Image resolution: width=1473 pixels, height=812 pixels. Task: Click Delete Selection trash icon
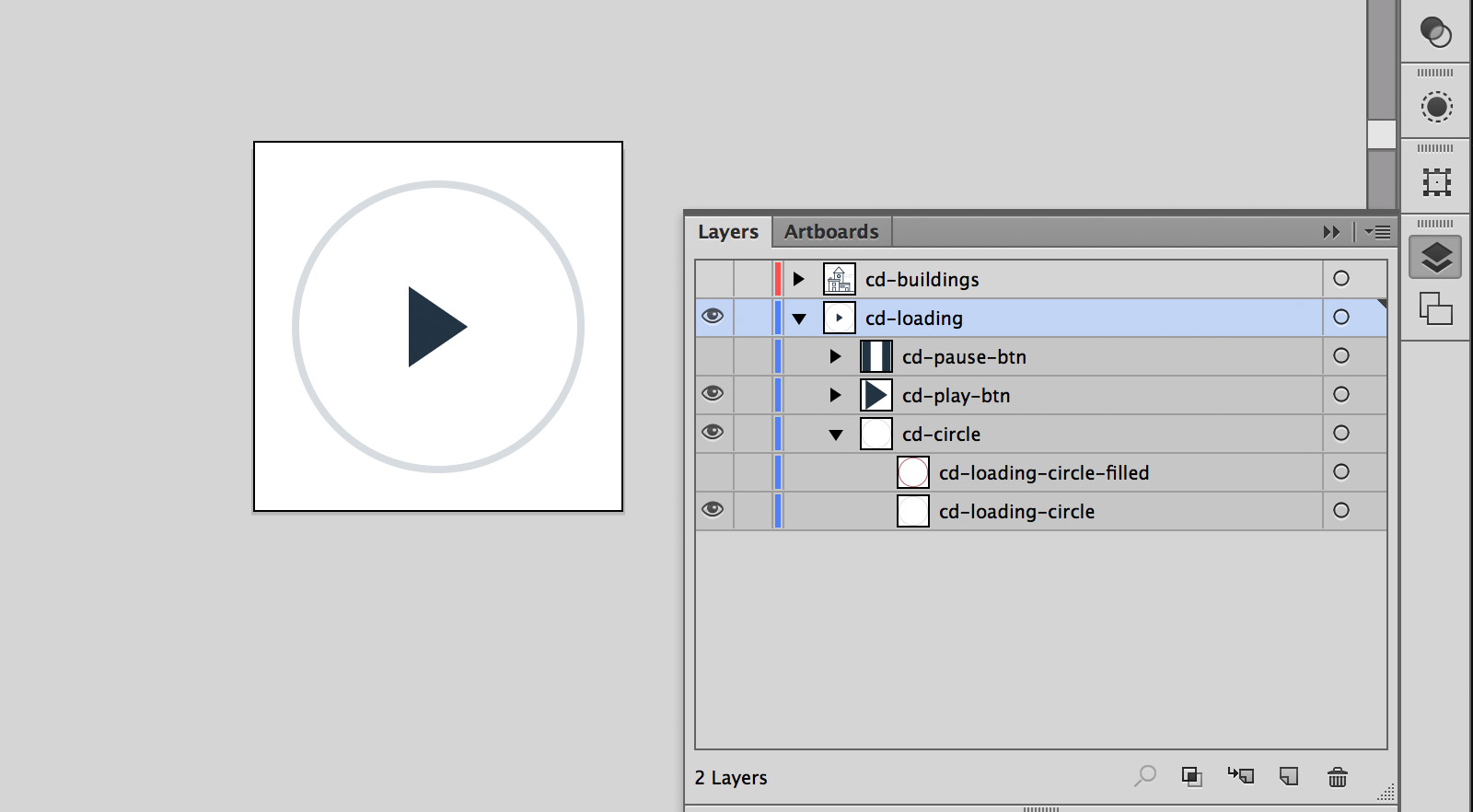tap(1338, 777)
